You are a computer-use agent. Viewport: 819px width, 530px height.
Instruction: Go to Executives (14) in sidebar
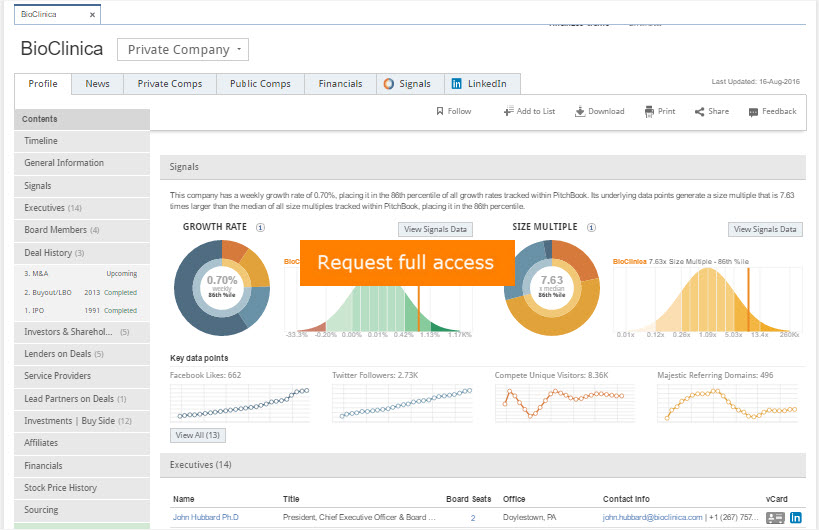(x=82, y=208)
